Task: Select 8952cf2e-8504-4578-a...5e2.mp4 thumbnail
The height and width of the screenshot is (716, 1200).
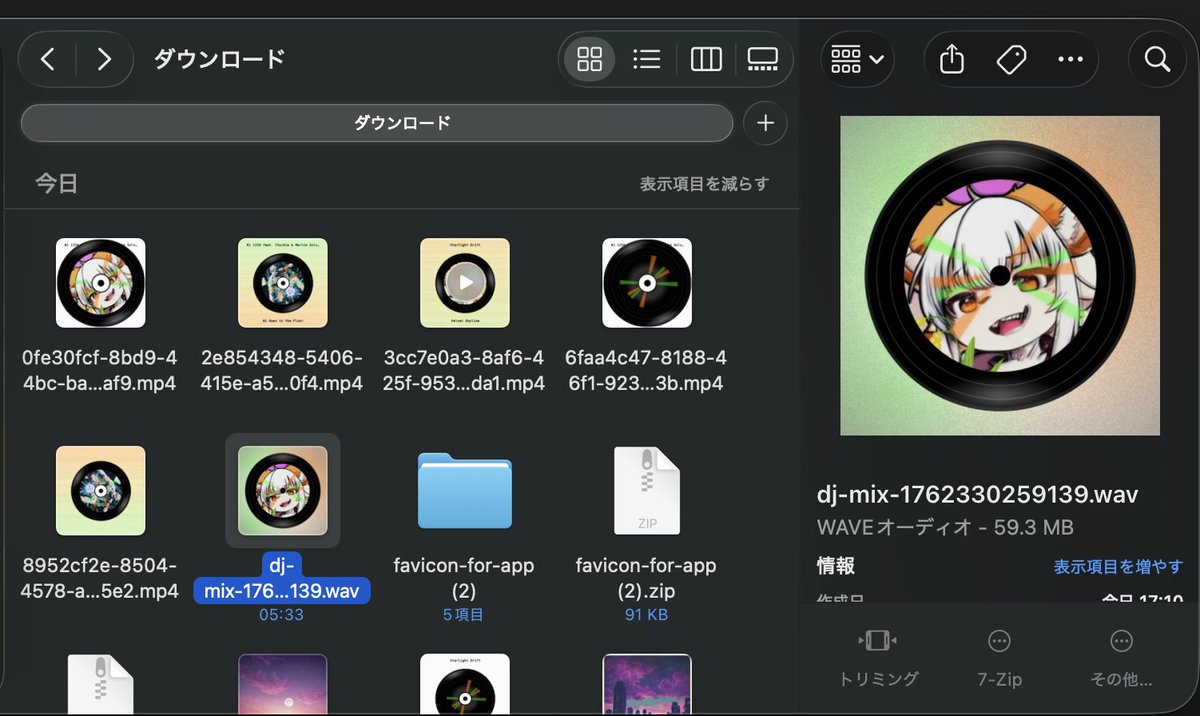Action: [x=101, y=491]
